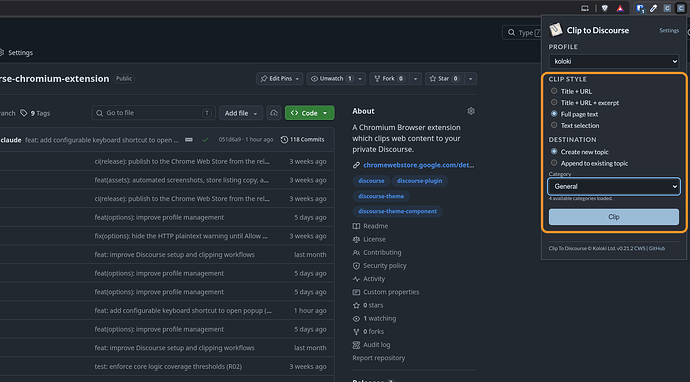Select the Title + URL clip style

pyautogui.click(x=554, y=91)
